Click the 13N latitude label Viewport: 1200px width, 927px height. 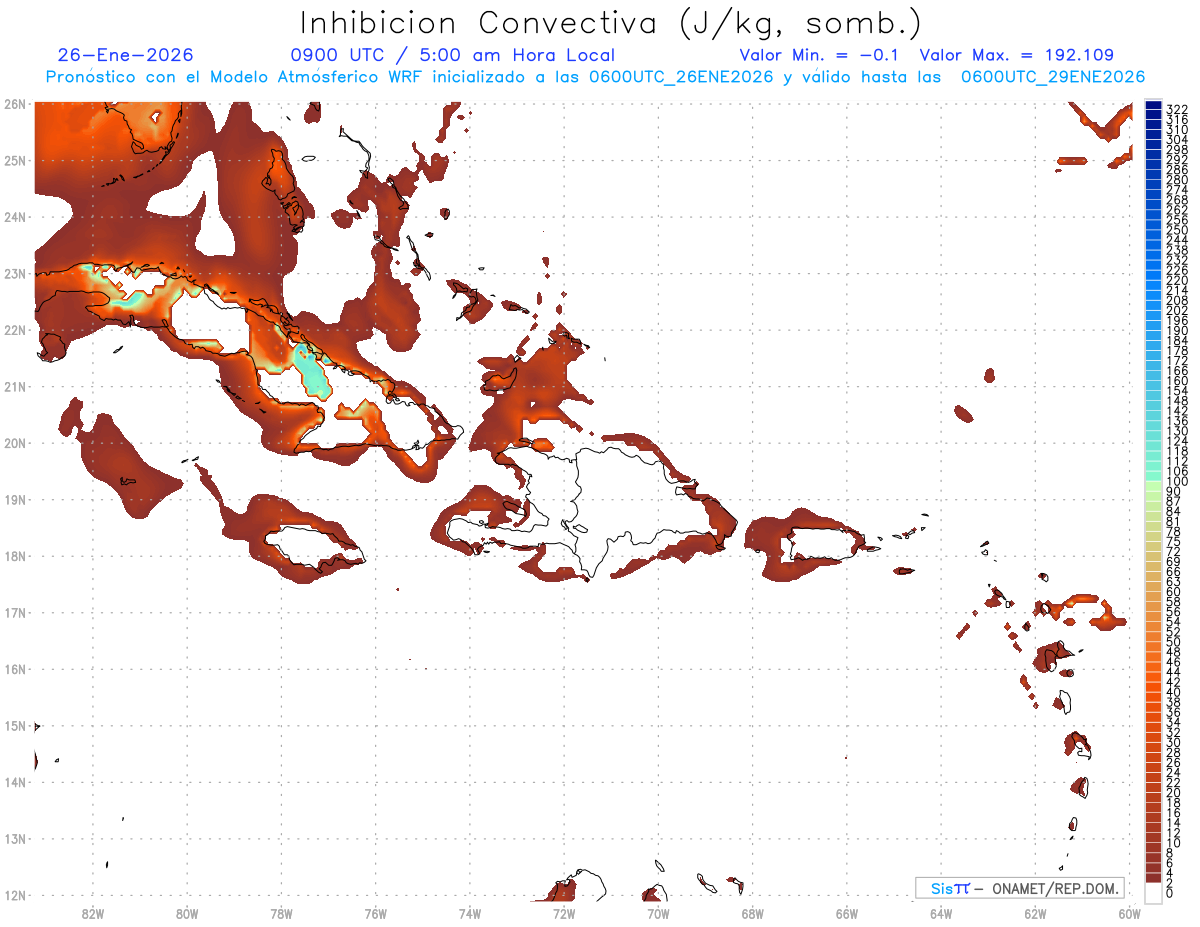[14, 838]
